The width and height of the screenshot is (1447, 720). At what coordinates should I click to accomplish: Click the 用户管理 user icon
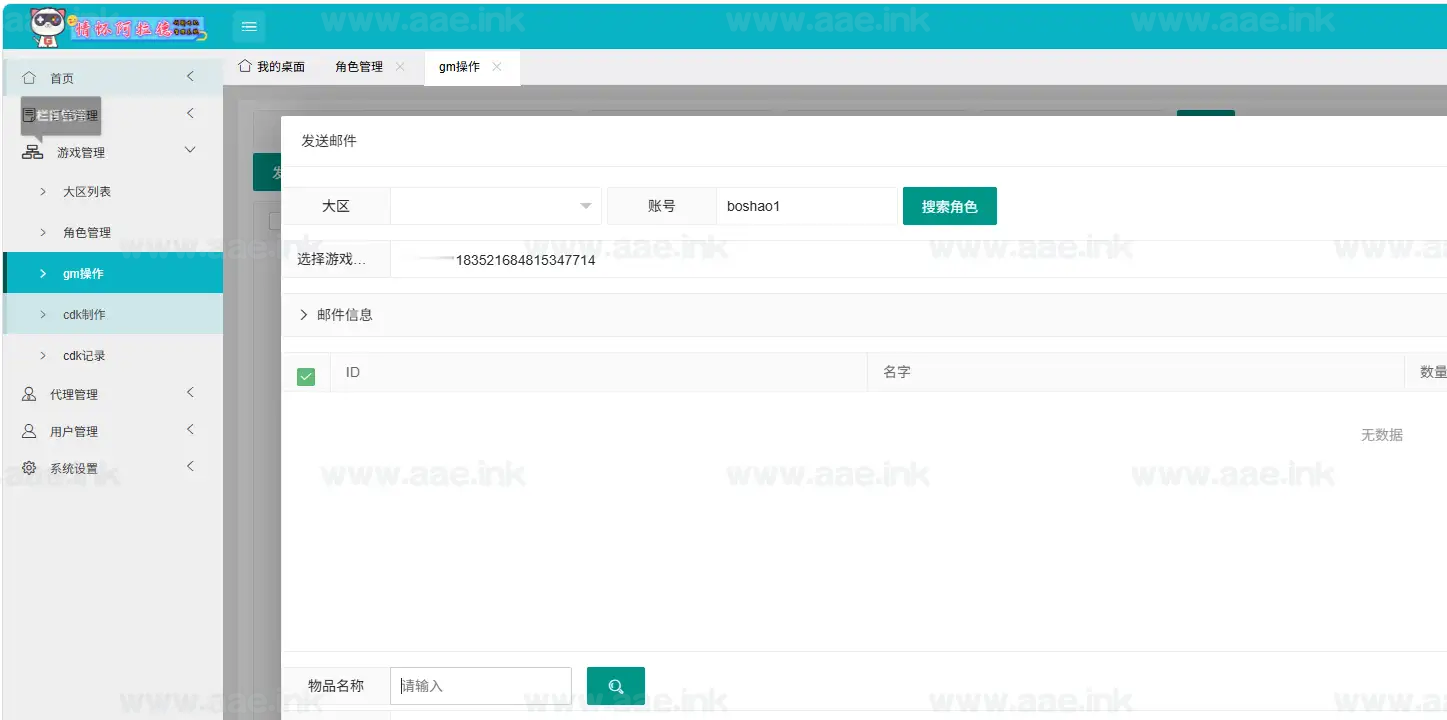point(29,431)
